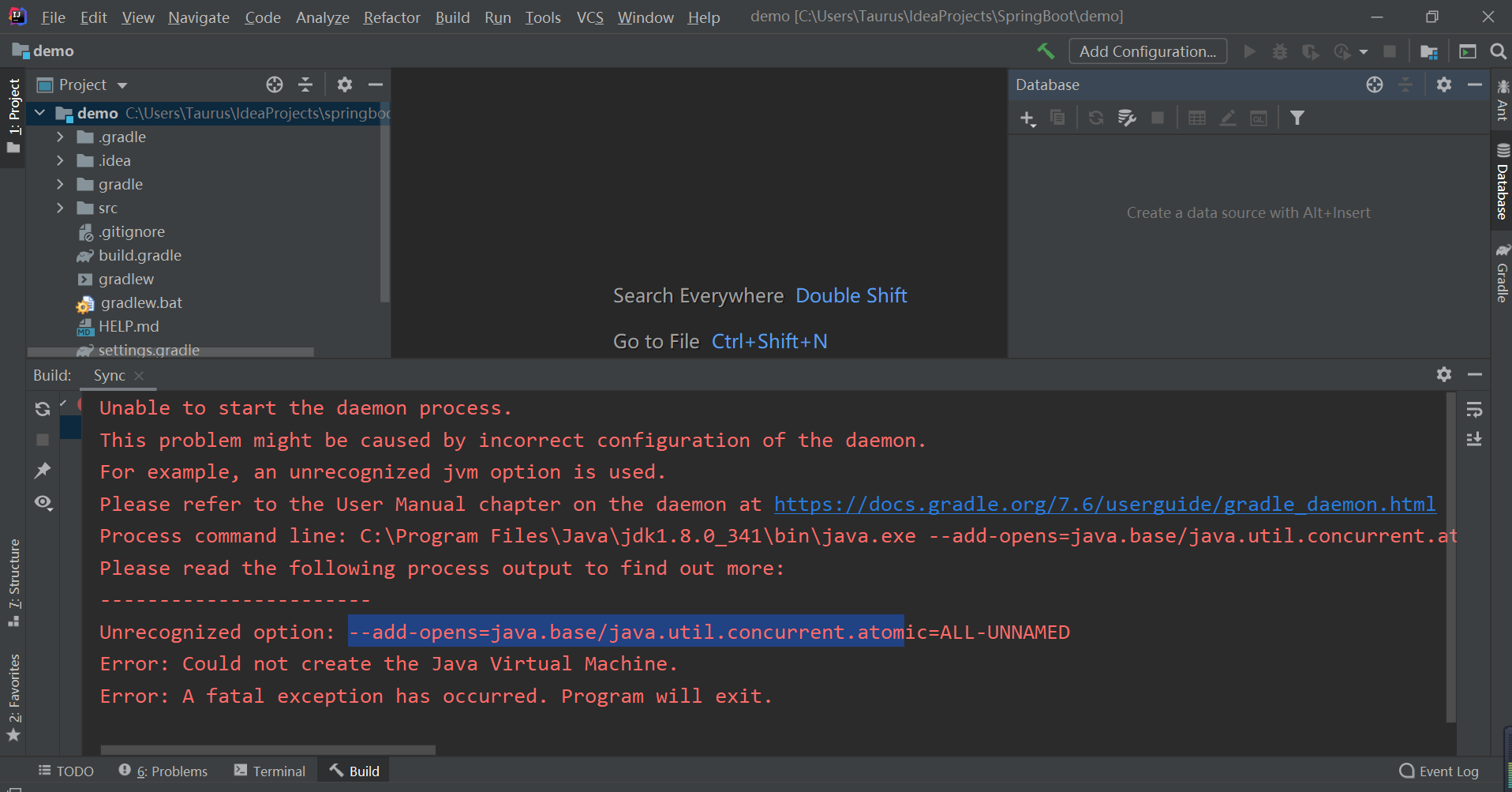Open the Refactor menu
The height and width of the screenshot is (792, 1512).
pyautogui.click(x=391, y=17)
